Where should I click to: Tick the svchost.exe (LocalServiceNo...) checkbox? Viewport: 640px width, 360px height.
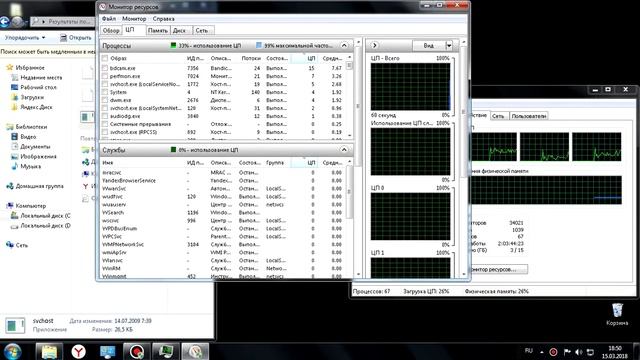pos(105,84)
